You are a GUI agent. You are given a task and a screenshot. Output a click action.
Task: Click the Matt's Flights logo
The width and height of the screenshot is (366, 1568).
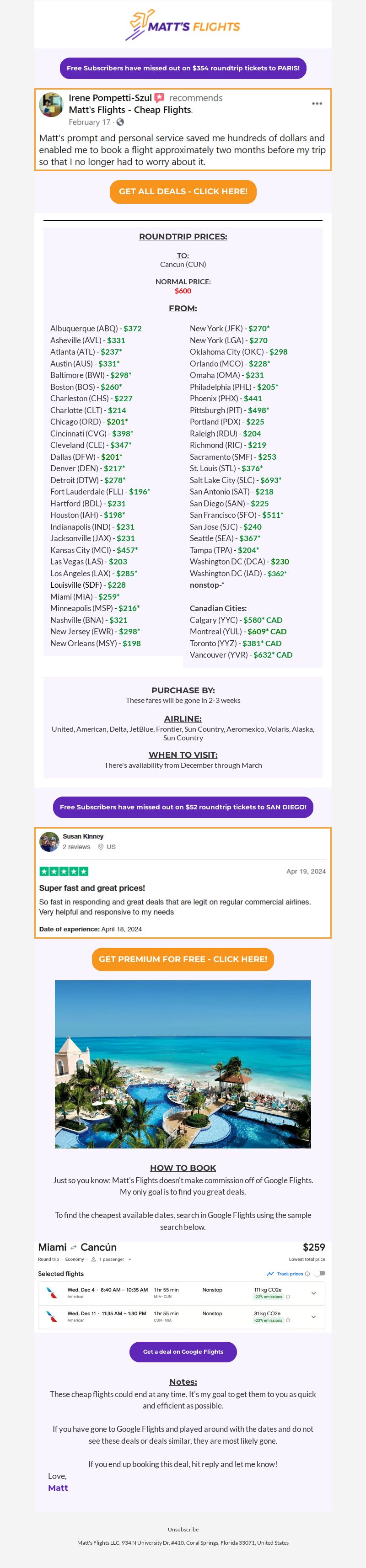coord(183,26)
